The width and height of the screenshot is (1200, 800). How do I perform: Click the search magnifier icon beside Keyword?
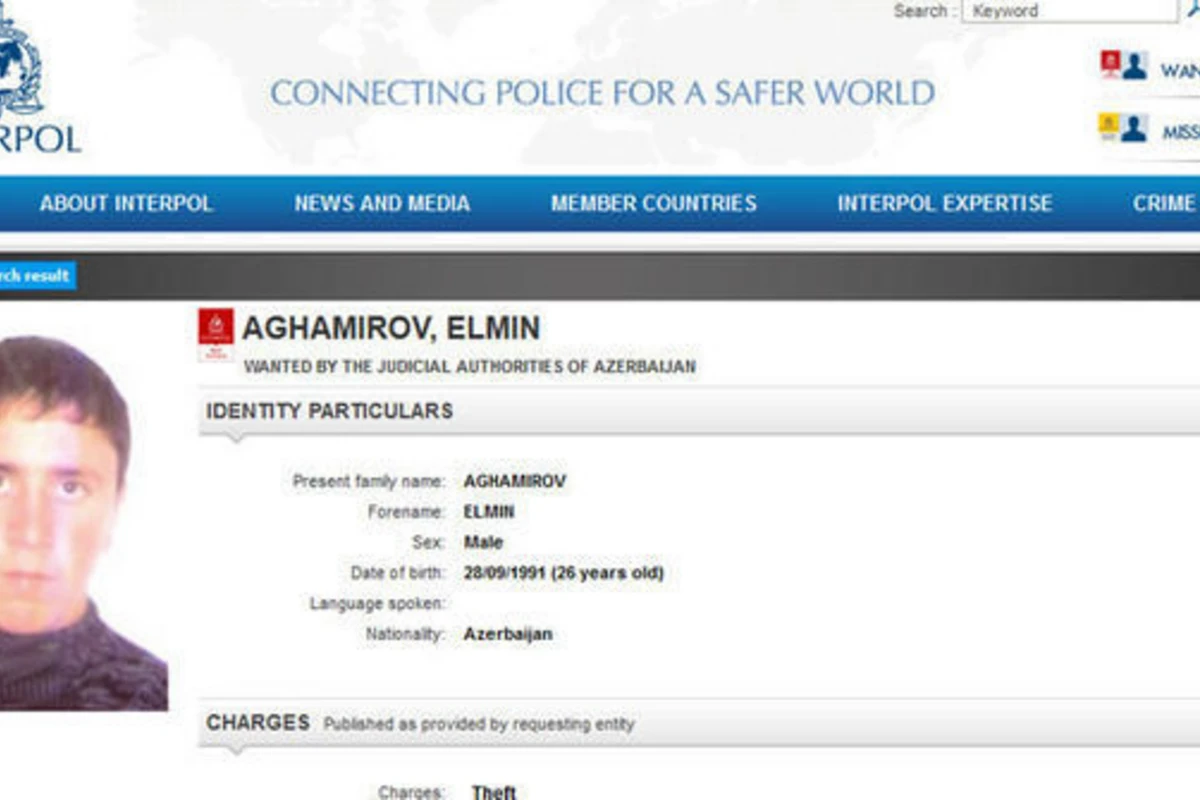(x=1192, y=10)
